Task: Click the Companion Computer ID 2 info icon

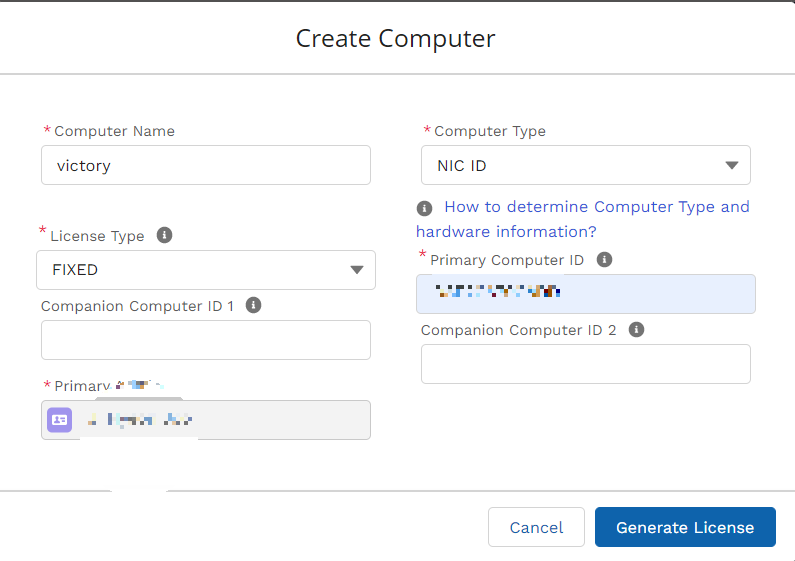Action: coord(636,330)
